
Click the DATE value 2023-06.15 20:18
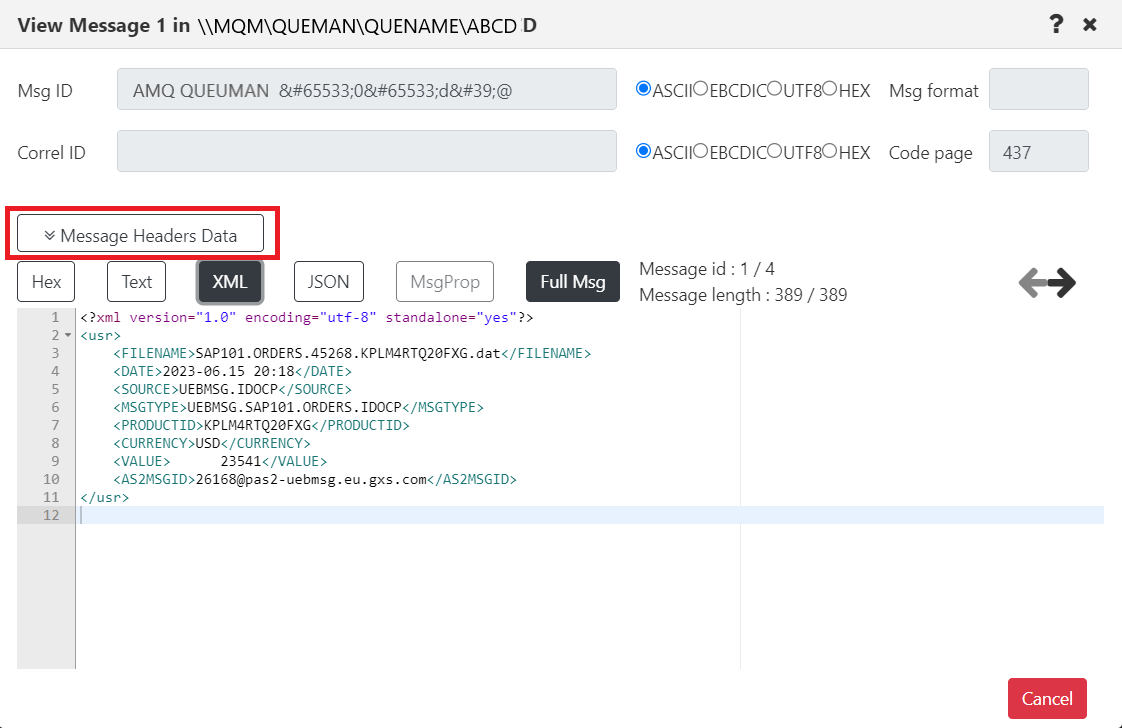tap(228, 371)
